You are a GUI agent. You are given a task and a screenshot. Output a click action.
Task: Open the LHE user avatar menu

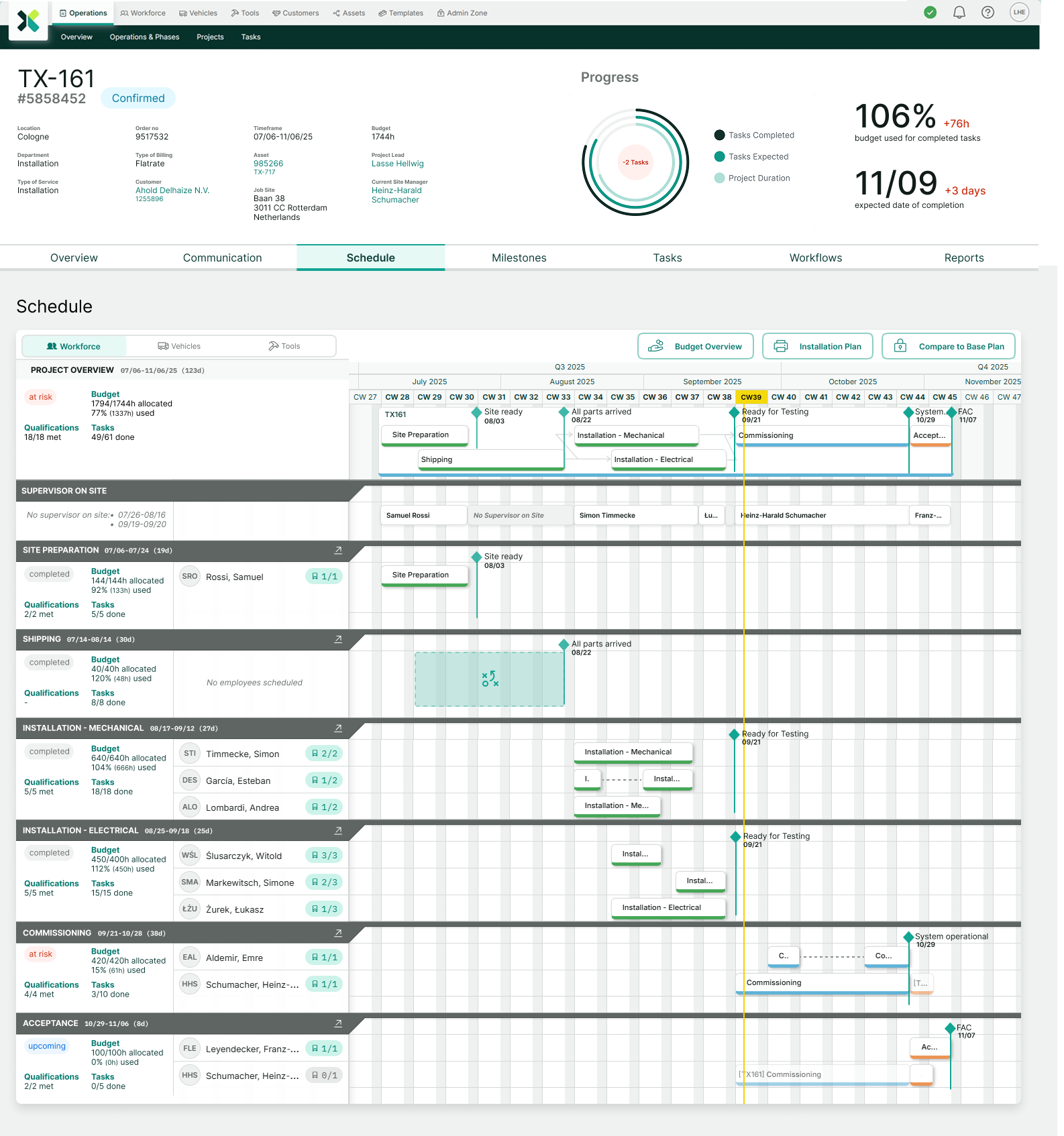[1019, 13]
